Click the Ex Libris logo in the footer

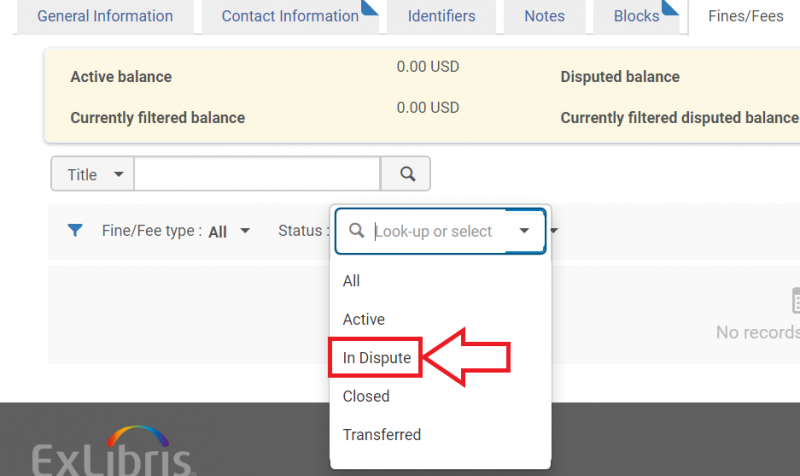pyautogui.click(x=113, y=451)
